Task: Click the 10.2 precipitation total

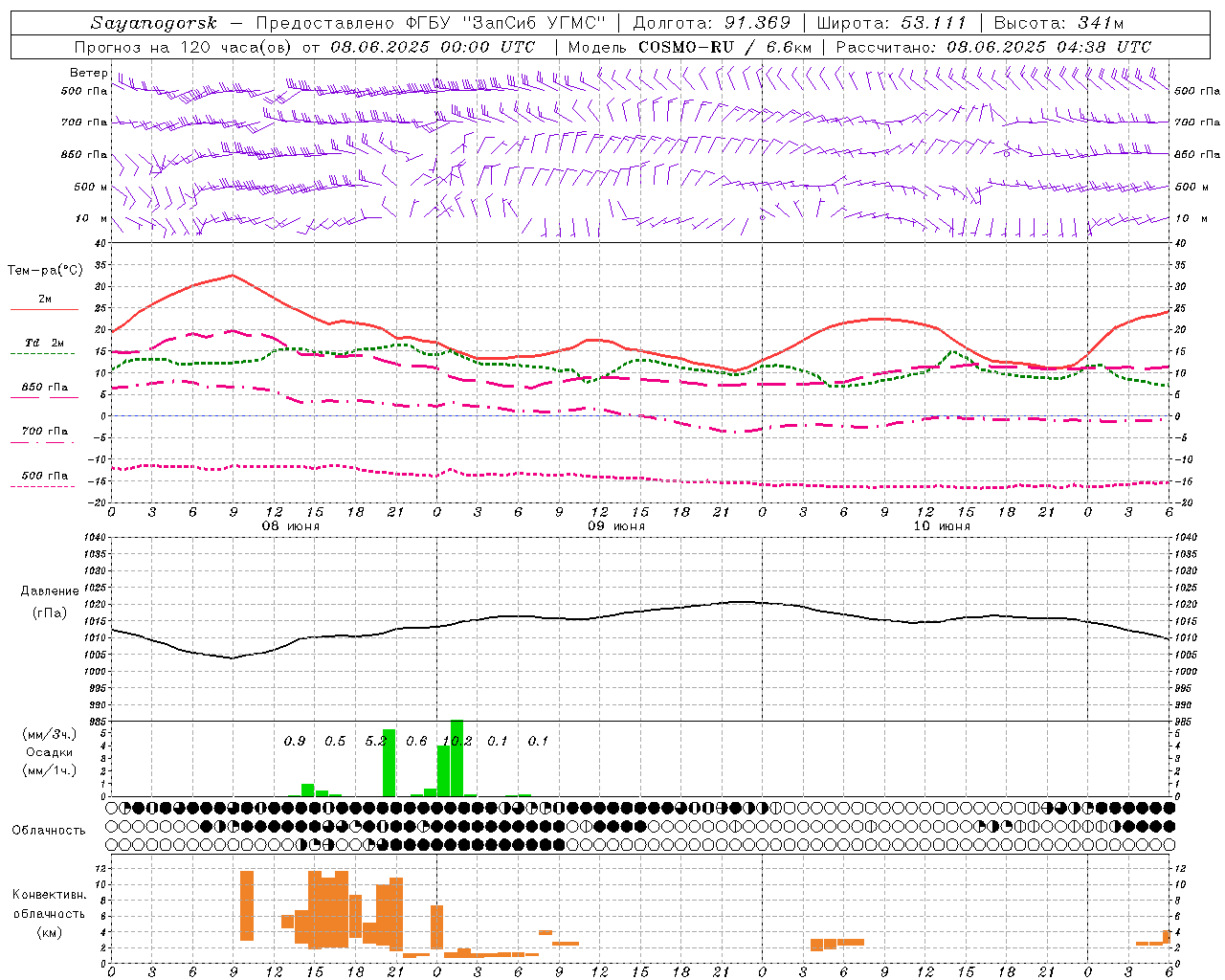Action: tap(457, 741)
